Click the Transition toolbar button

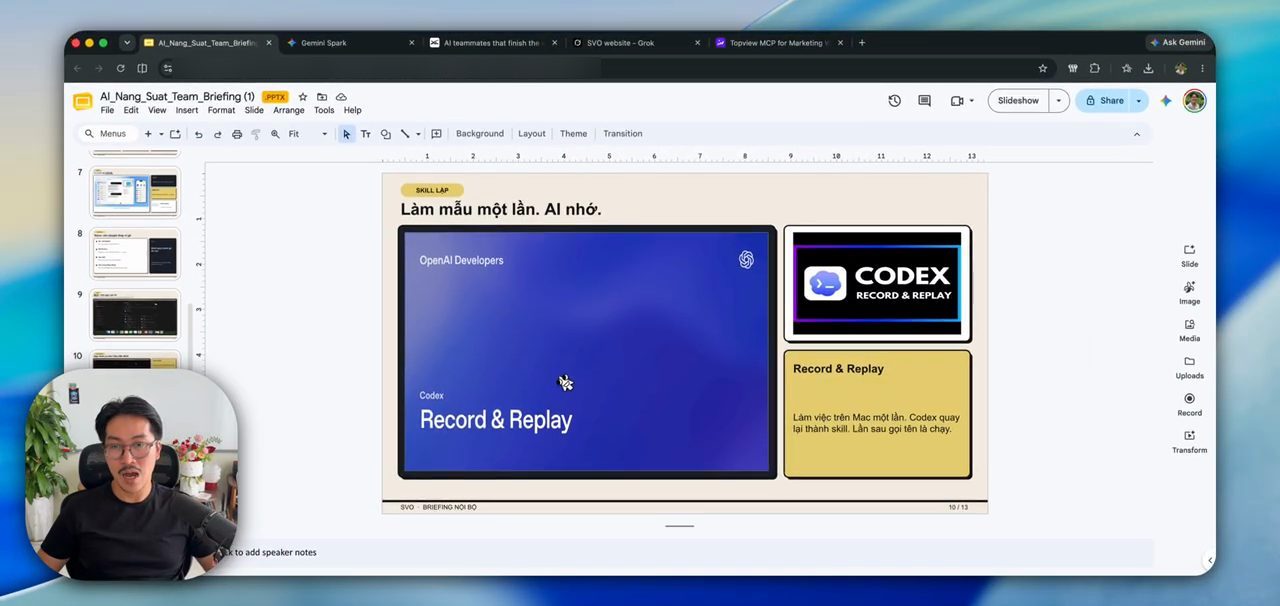pos(623,134)
